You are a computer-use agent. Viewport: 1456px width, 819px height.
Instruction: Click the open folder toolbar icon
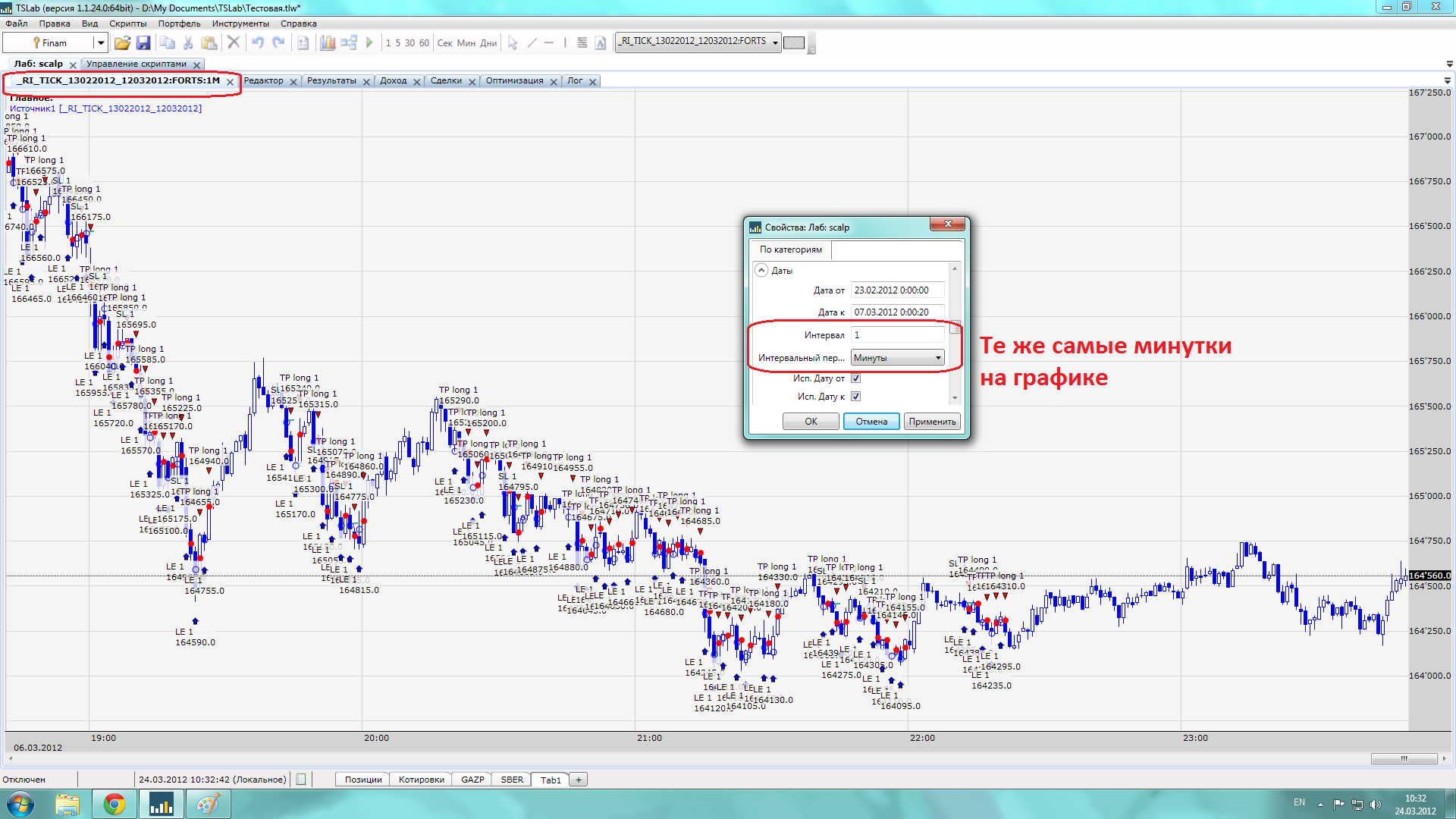(x=122, y=43)
